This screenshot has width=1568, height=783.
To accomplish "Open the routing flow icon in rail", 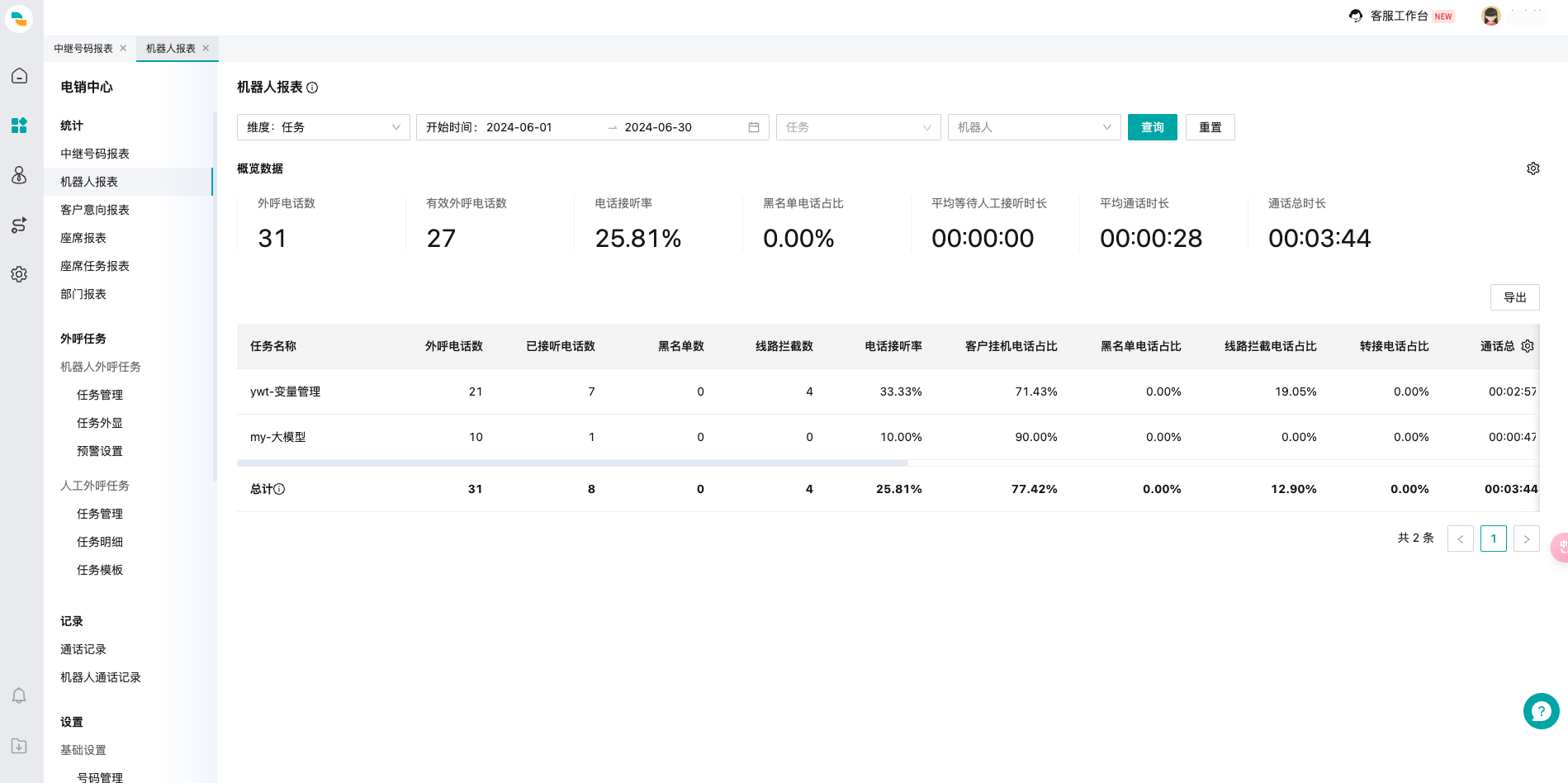I will click(x=19, y=225).
